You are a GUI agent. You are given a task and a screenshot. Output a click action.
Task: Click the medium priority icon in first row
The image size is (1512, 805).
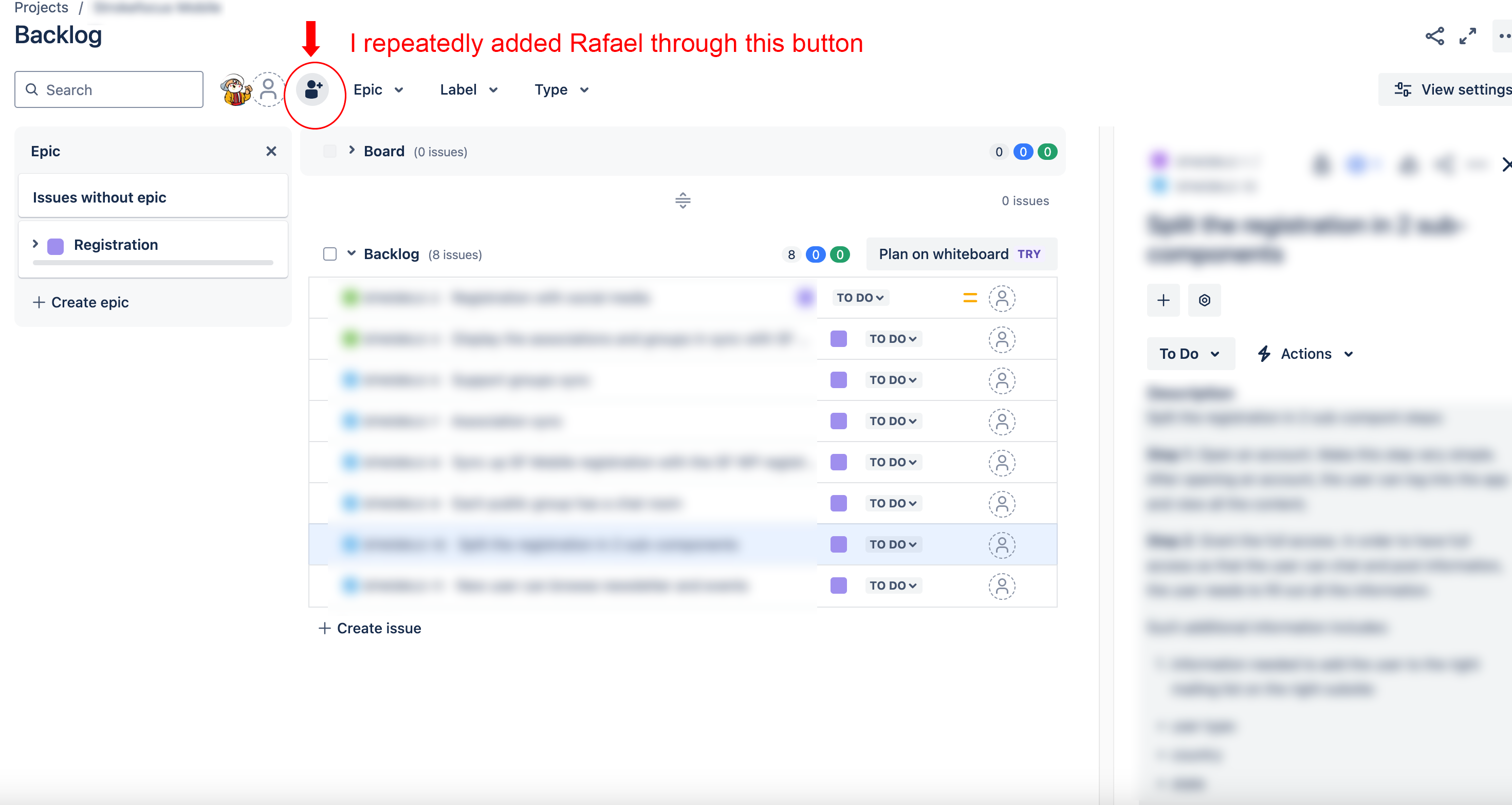click(970, 298)
